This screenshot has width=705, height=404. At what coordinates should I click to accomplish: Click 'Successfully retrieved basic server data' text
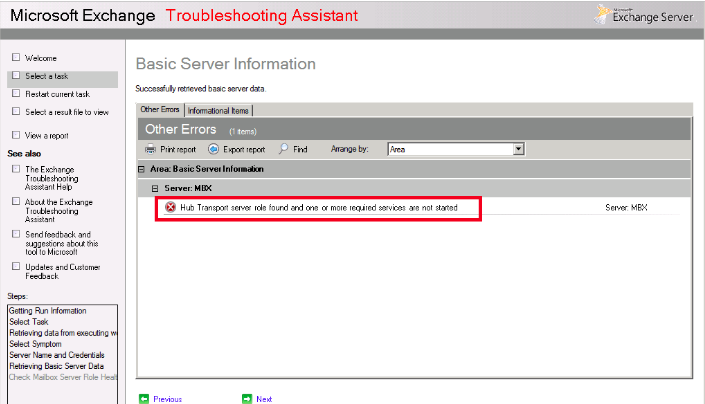pos(201,89)
